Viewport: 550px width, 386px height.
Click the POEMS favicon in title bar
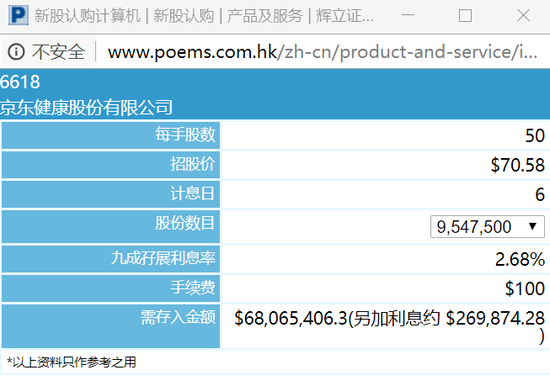coord(18,15)
